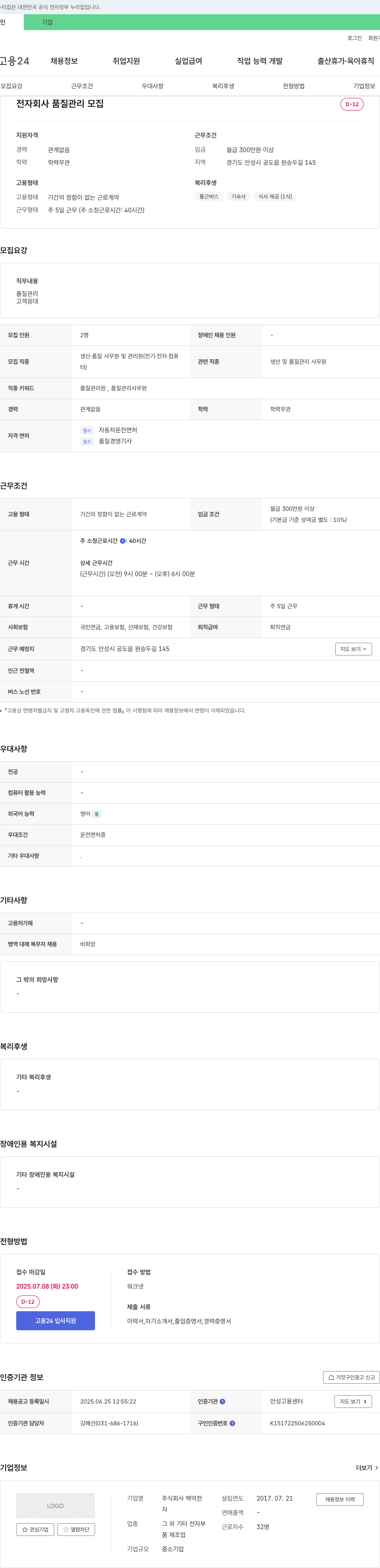Apply with 고용24 입사지원 button
380x1568 pixels.
point(55,1320)
